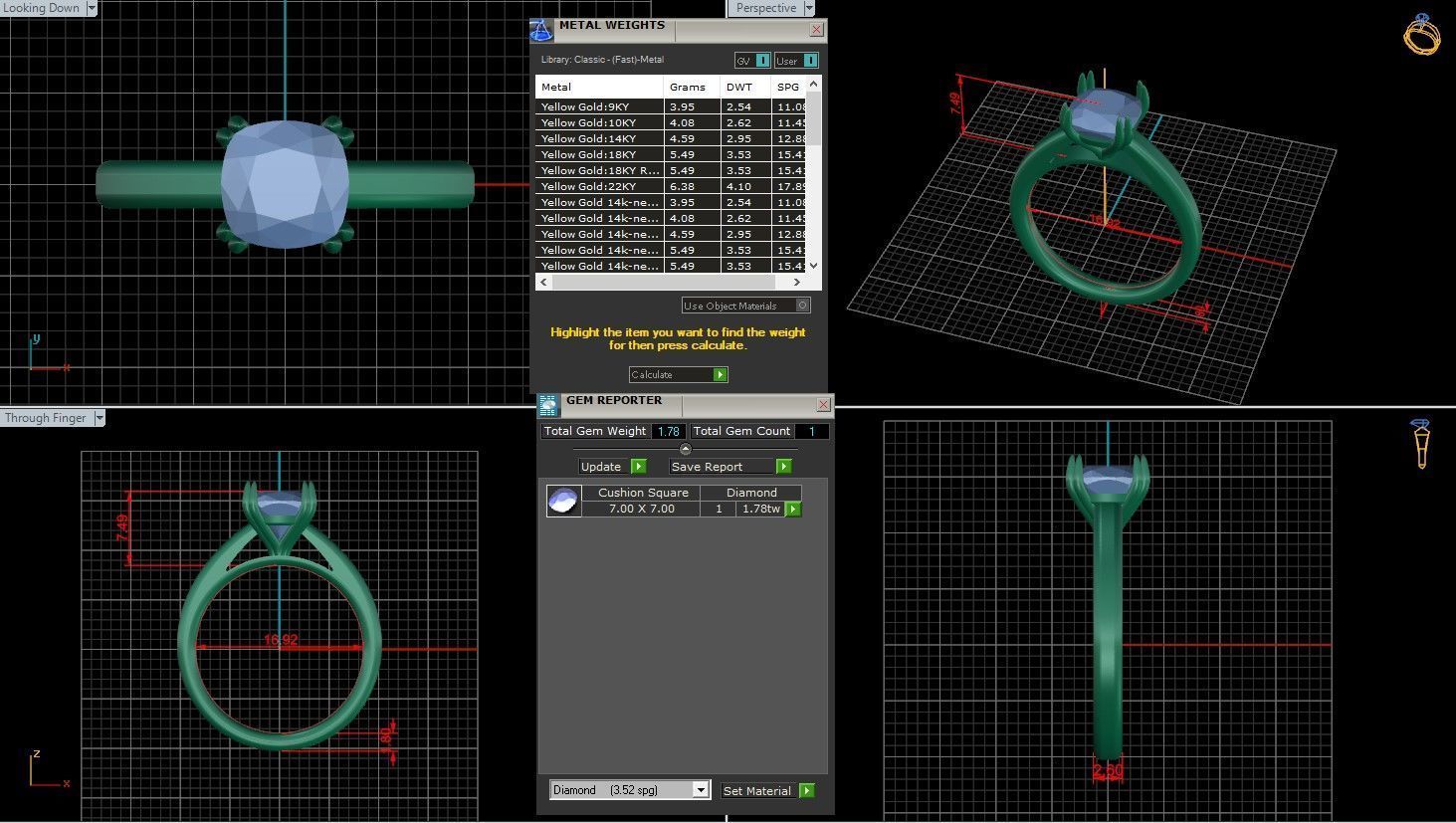Select the Yellow Gold:22KY row
Viewport: 1456px width, 823px height.
(672, 186)
